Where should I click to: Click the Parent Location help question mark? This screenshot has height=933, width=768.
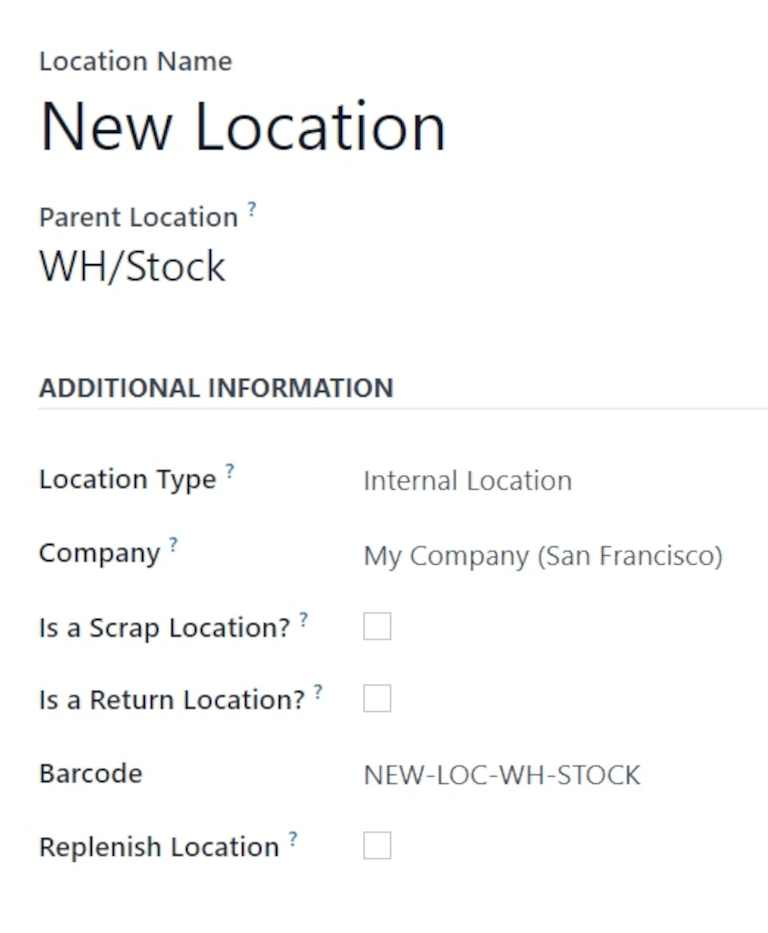click(x=252, y=209)
